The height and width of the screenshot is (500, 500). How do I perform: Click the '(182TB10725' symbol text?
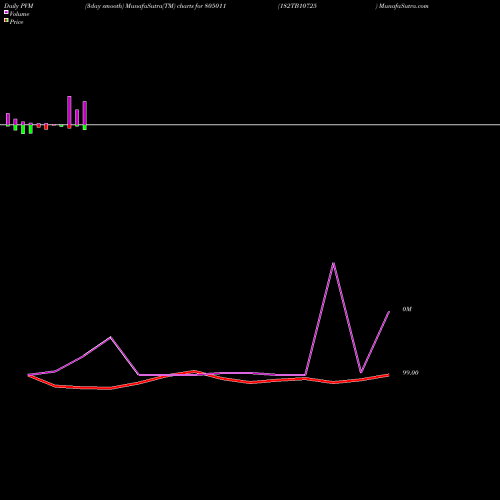click(x=297, y=6)
